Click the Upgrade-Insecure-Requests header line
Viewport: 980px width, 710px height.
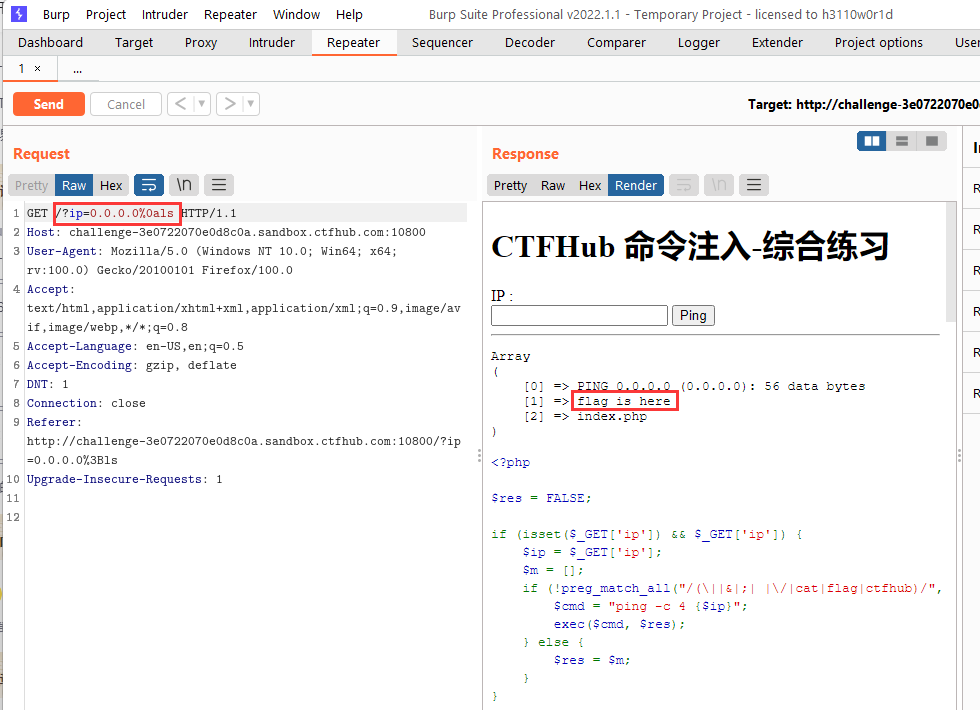tap(124, 479)
